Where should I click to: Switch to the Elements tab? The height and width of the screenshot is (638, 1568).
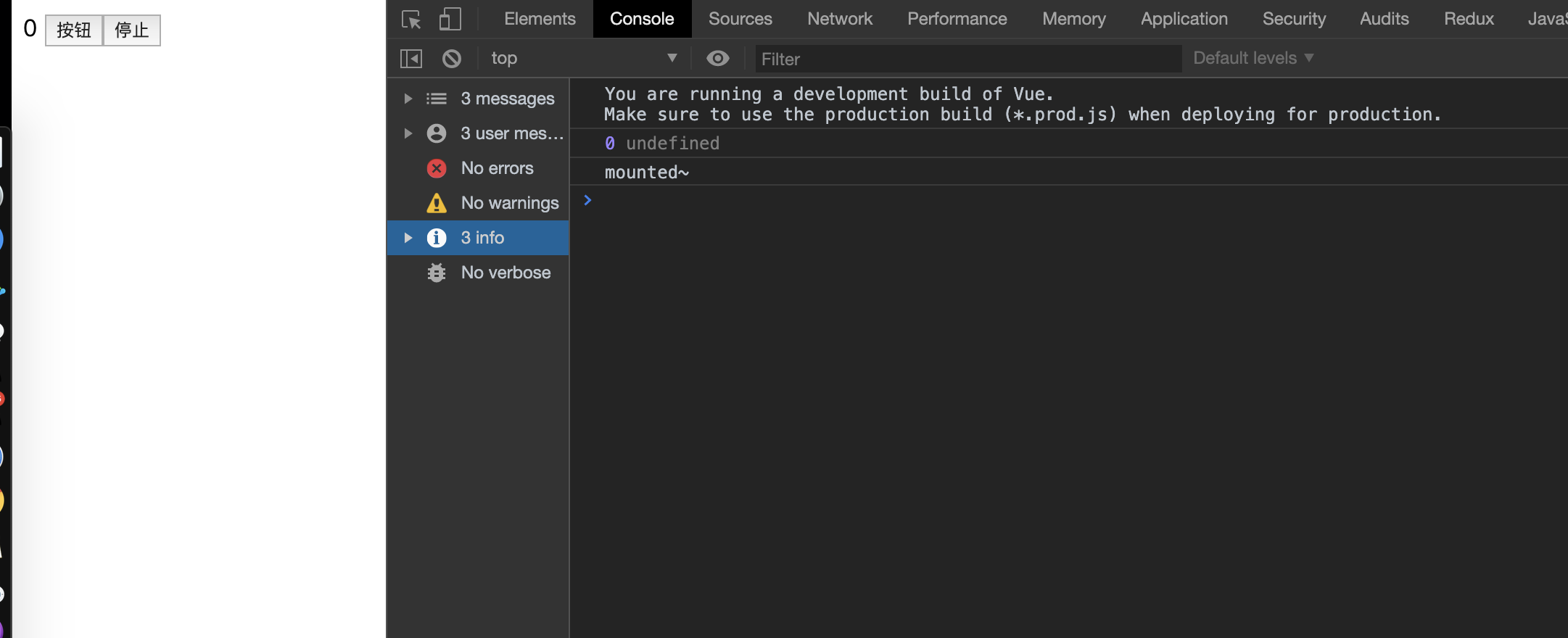tap(540, 19)
